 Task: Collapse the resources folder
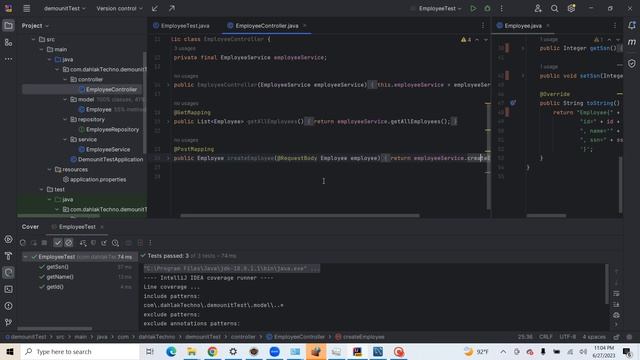(50, 169)
